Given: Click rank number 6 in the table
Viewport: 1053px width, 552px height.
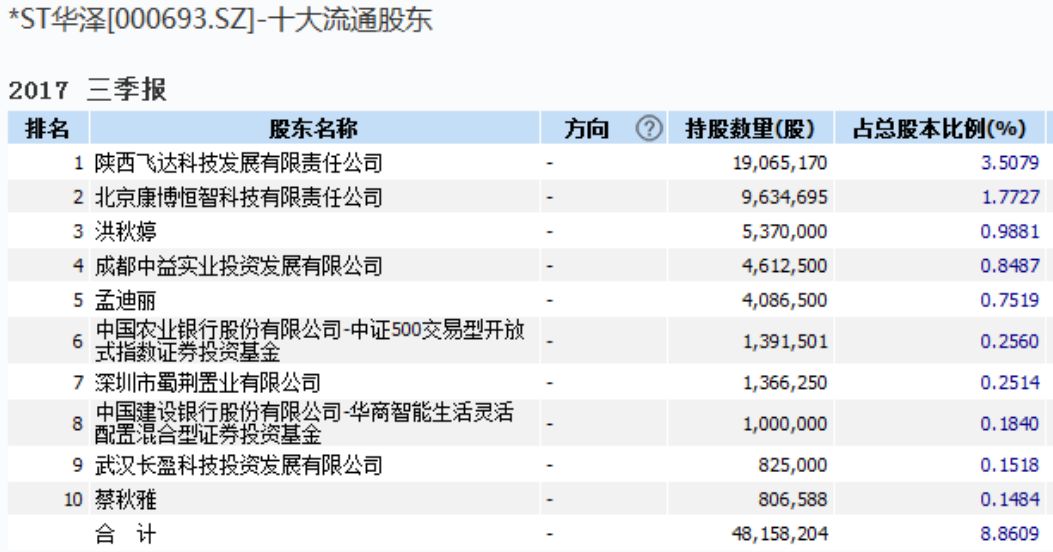Looking at the screenshot, I should tap(78, 341).
